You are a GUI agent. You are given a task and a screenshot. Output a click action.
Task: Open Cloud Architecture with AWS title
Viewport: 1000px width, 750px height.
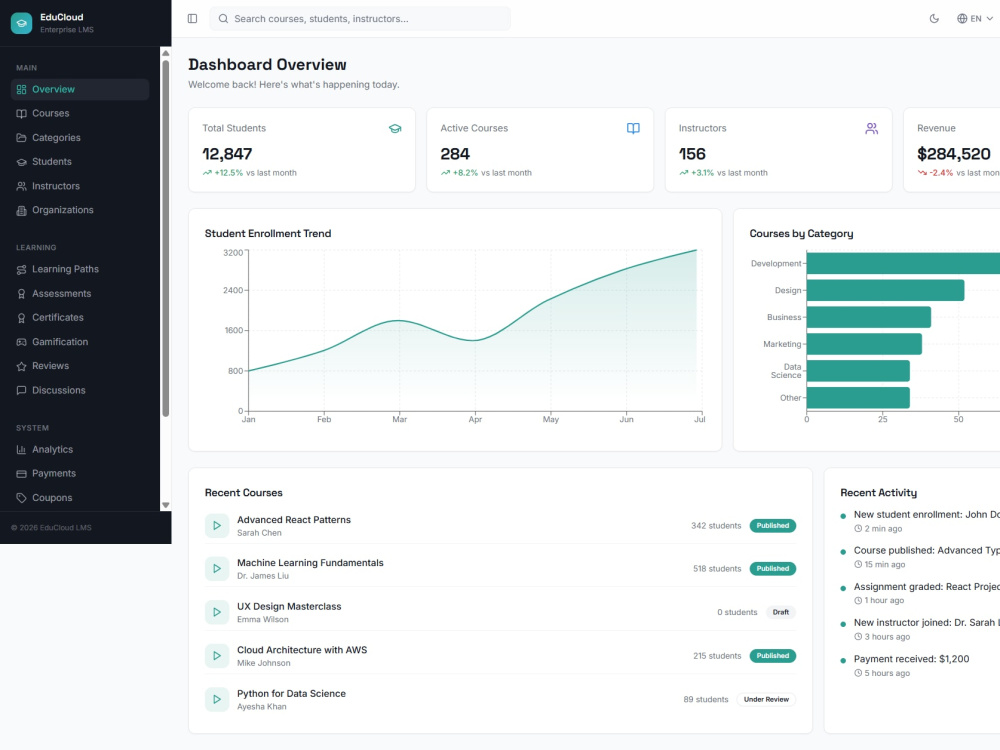pyautogui.click(x=302, y=650)
